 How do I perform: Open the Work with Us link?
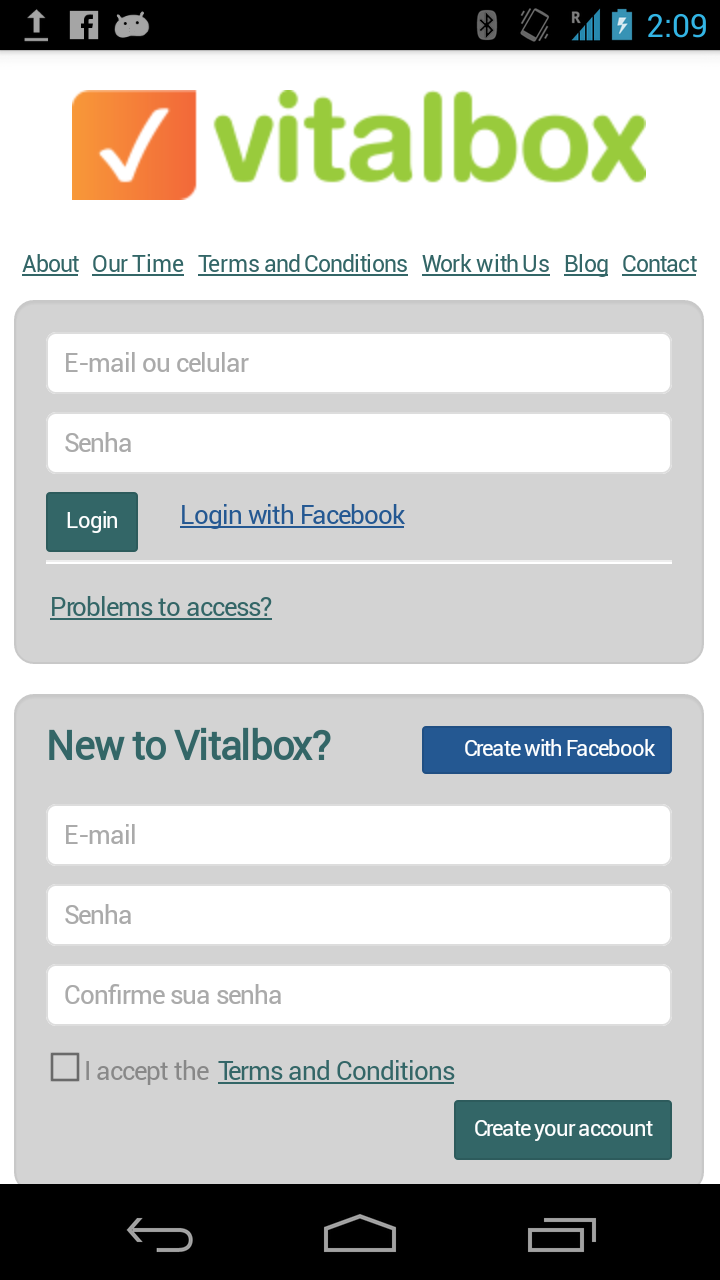tap(486, 264)
